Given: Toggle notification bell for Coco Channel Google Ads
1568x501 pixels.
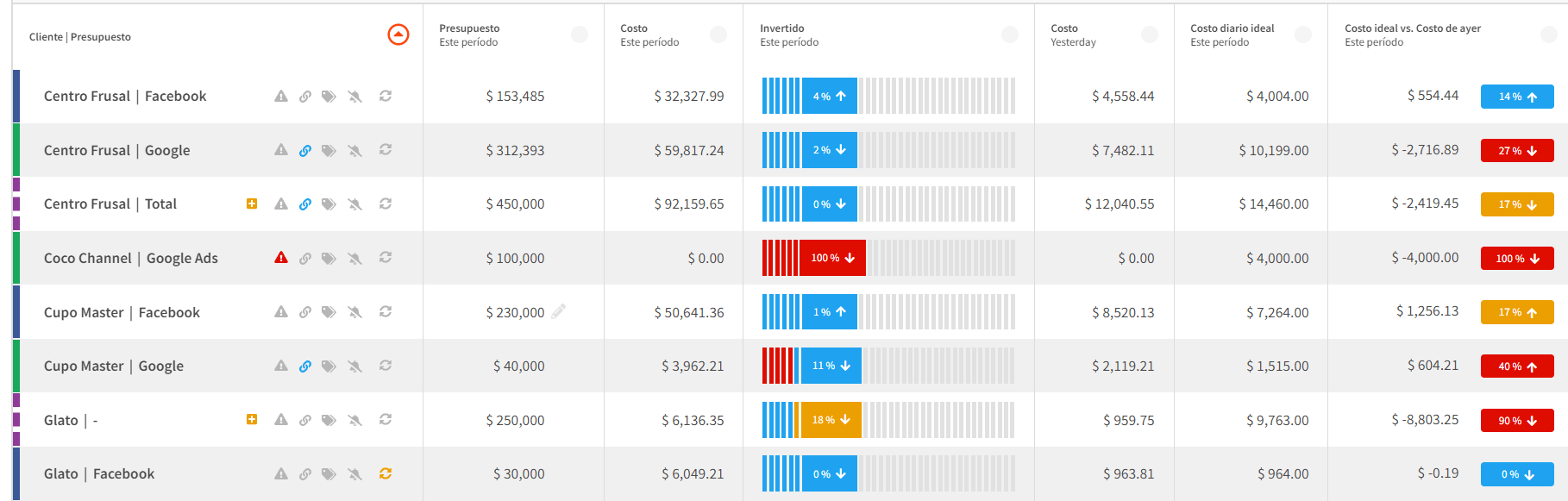Looking at the screenshot, I should (x=354, y=258).
